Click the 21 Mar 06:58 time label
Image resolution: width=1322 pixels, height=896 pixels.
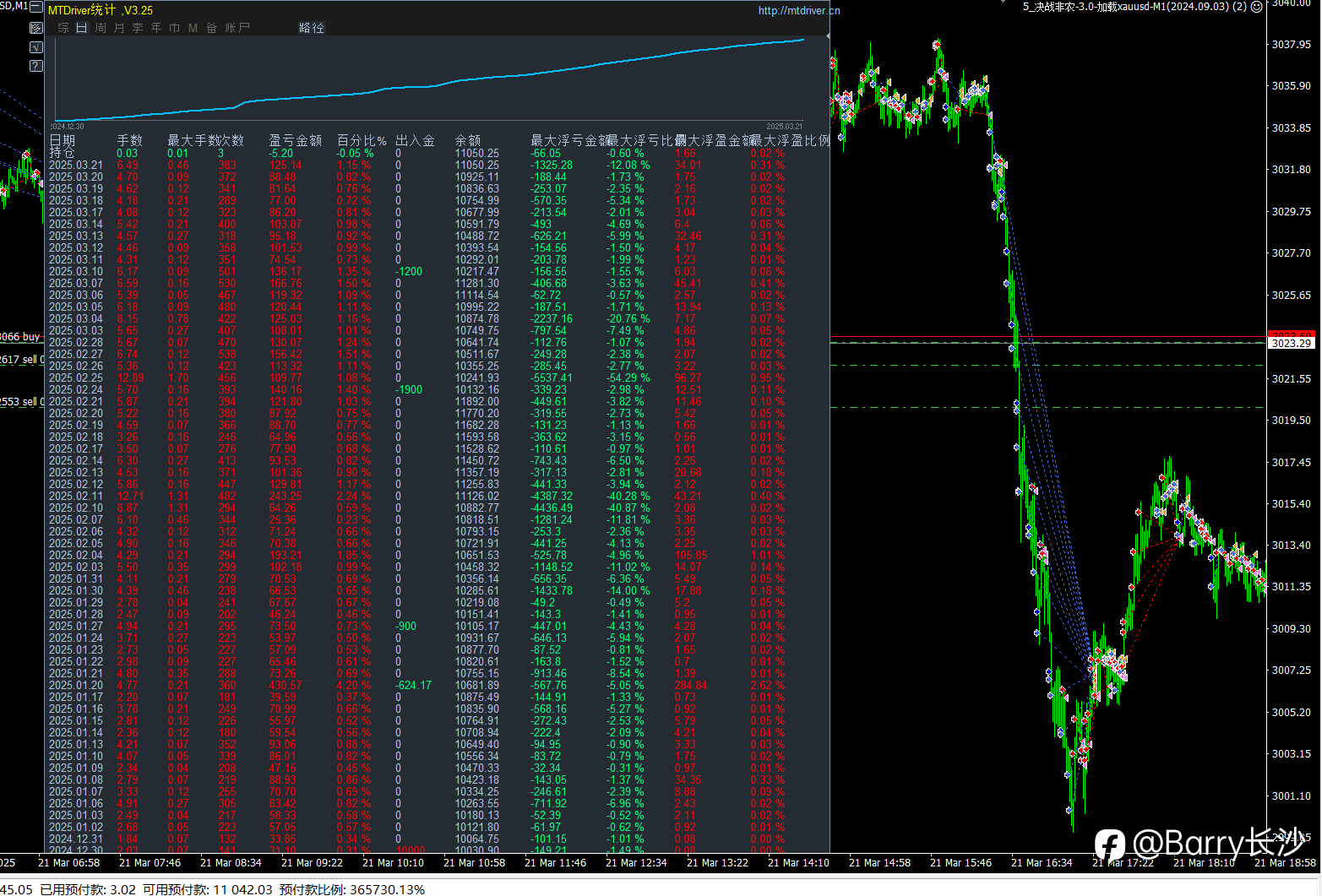point(68,862)
